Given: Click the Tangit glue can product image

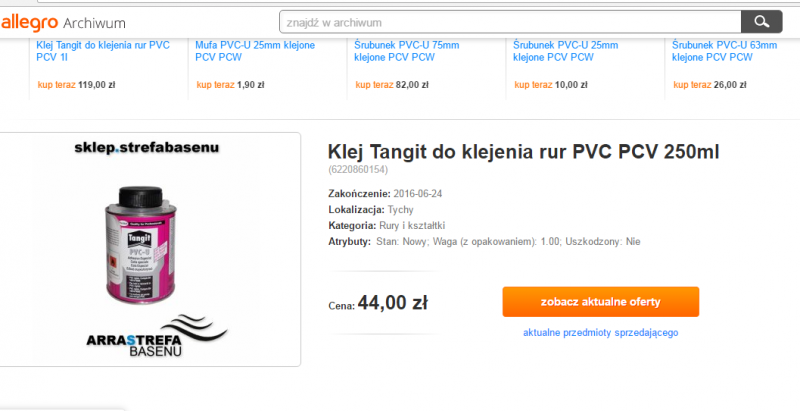Looking at the screenshot, I should click(141, 245).
